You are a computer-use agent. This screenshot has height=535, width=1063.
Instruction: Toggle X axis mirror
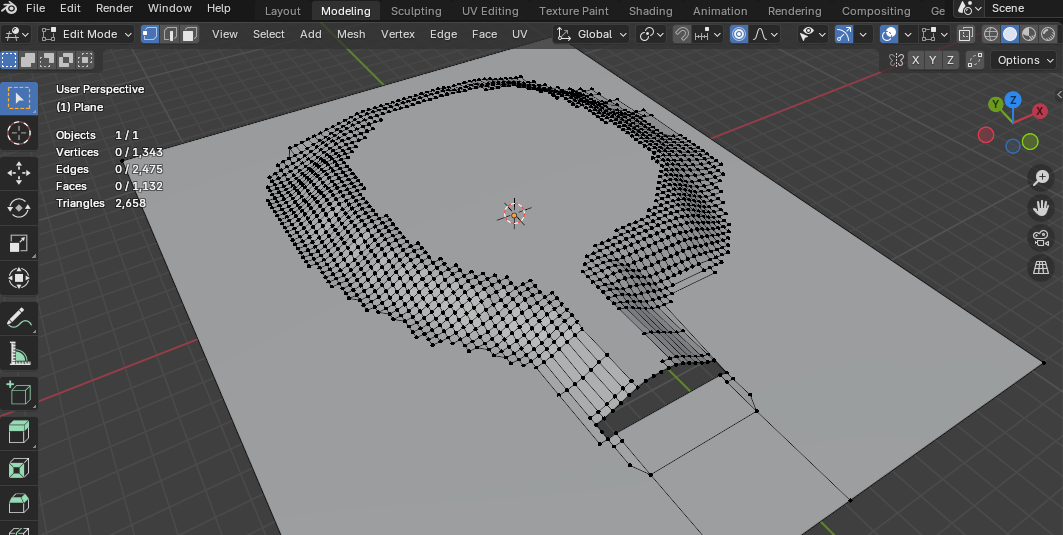point(916,60)
